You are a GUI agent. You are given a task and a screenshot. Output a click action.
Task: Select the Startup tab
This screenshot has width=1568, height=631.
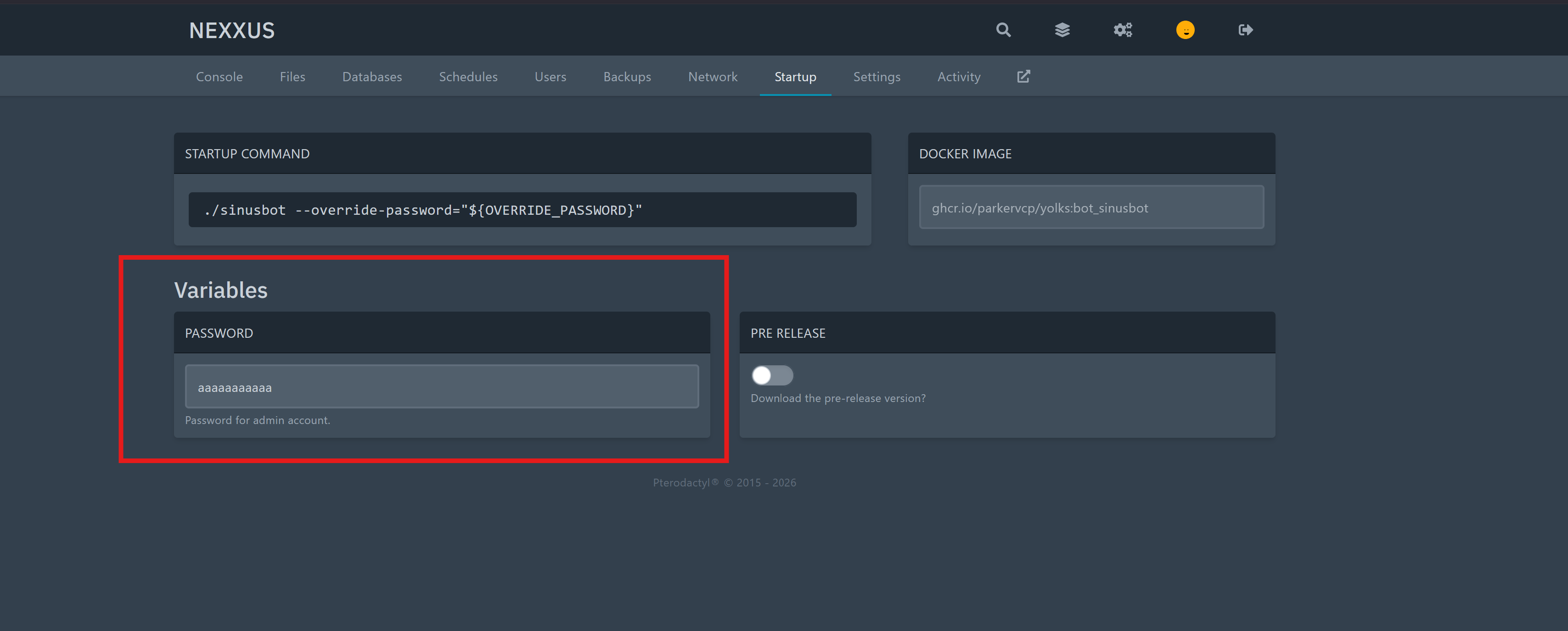point(795,77)
